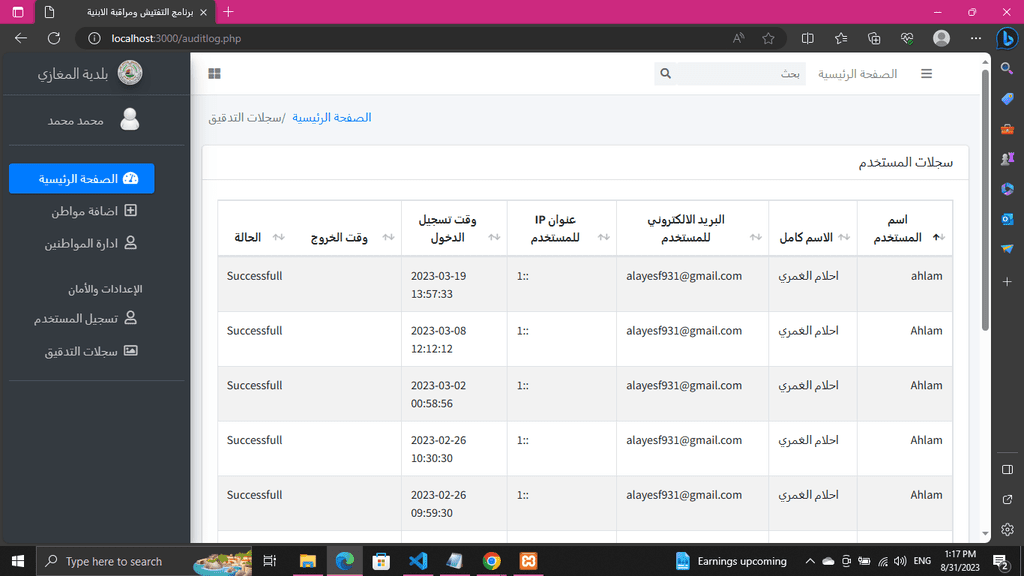Open split screen icon in toolbar

tap(807, 39)
